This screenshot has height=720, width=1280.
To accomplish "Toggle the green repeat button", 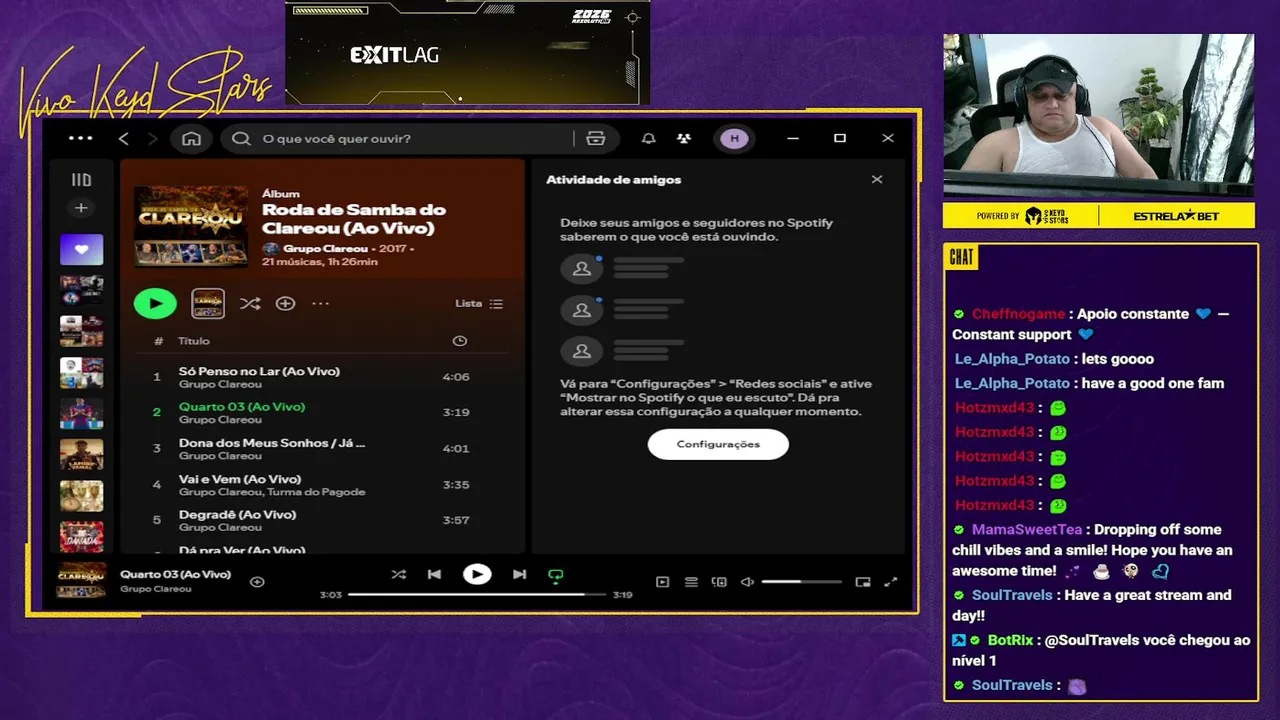I will click(555, 575).
